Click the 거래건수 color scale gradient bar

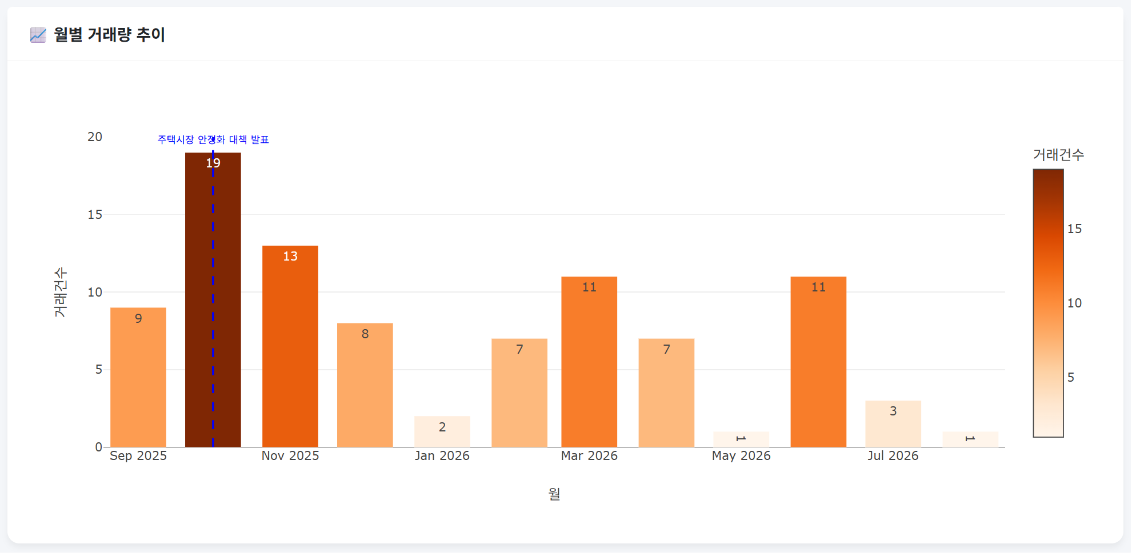[1048, 303]
